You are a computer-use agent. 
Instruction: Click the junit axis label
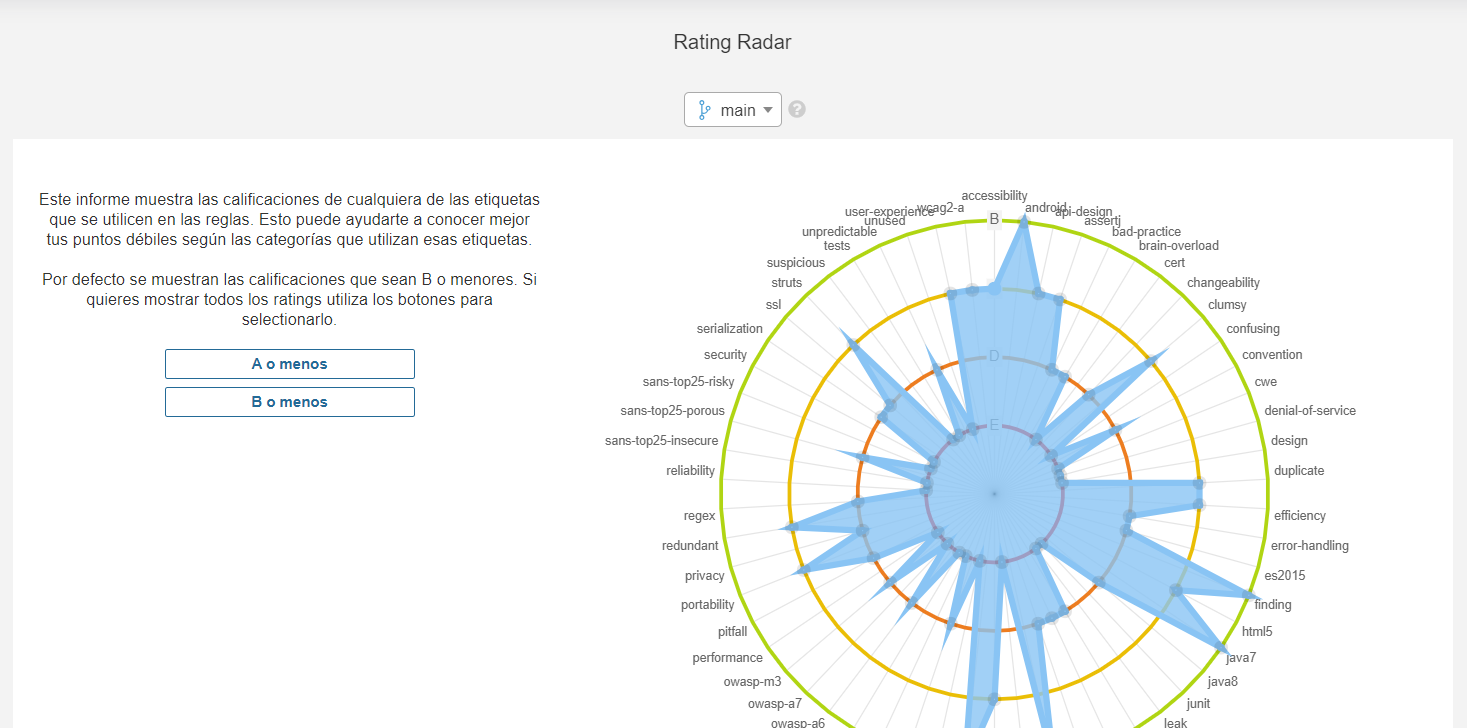pyautogui.click(x=1198, y=704)
